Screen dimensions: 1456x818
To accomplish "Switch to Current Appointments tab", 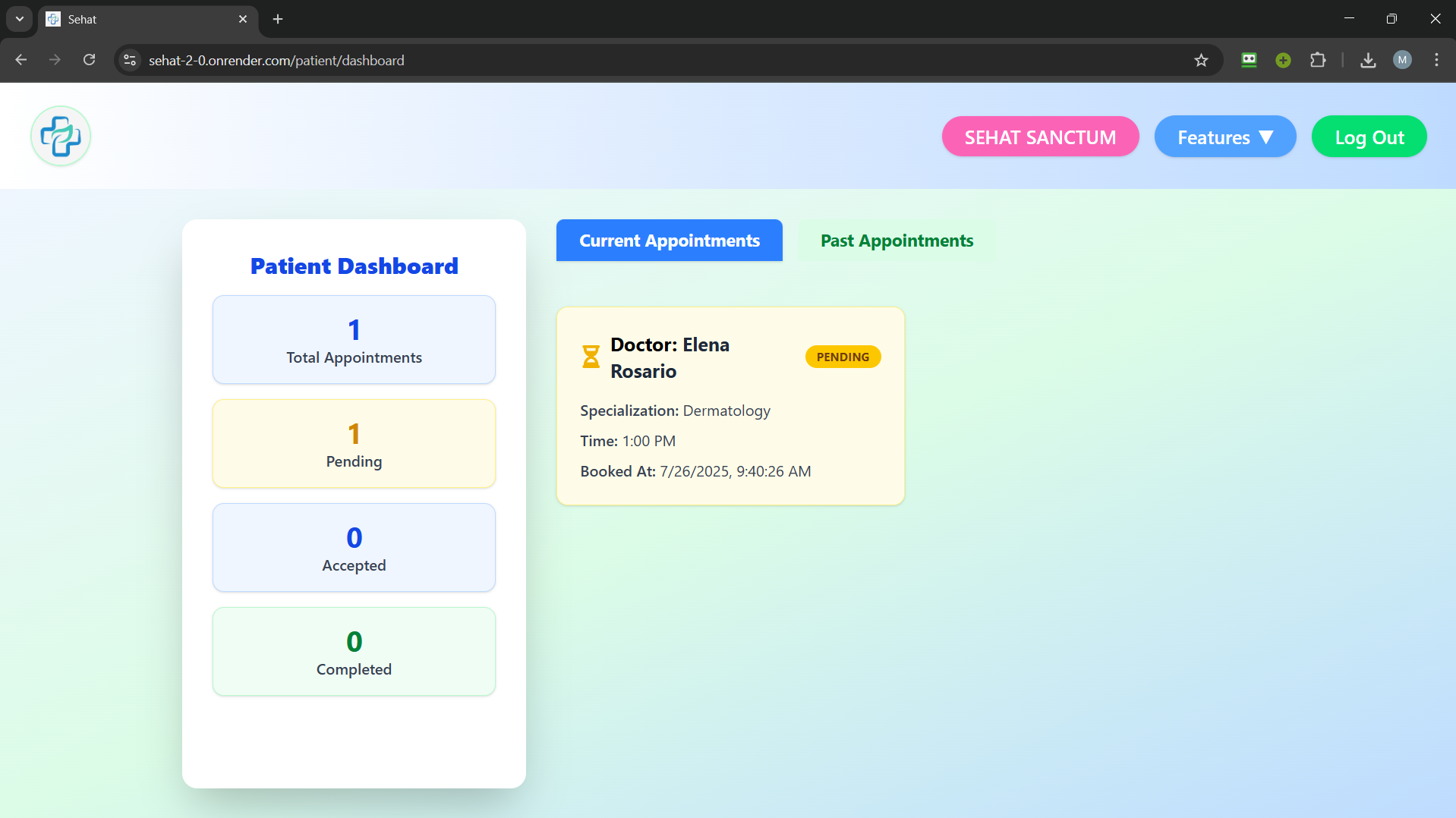I will click(669, 241).
